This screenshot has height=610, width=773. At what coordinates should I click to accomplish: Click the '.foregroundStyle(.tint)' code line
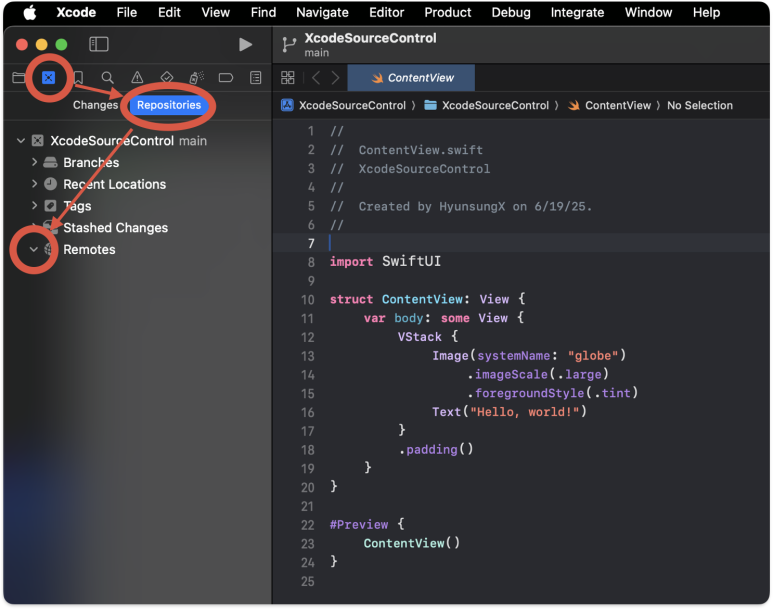552,393
